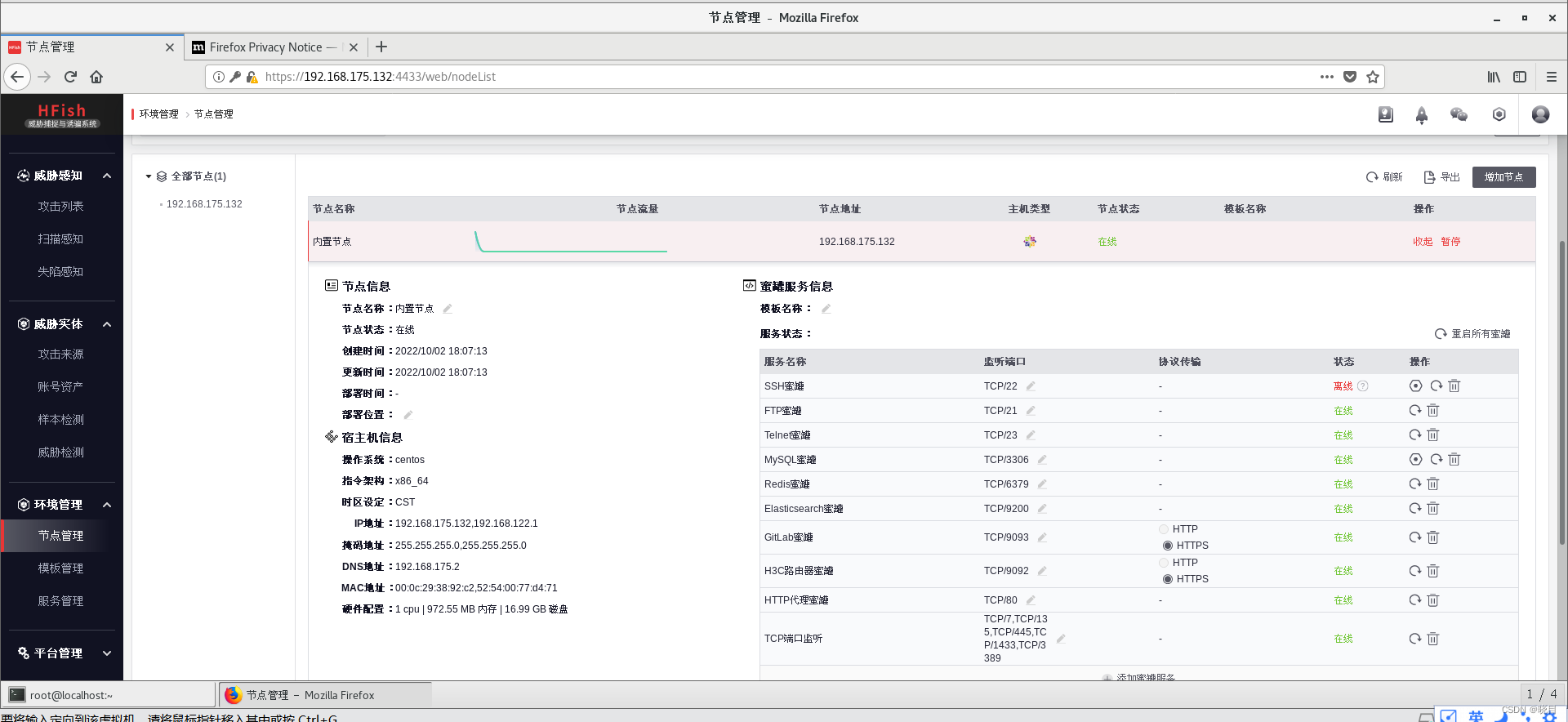Screen dimensions: 1568x722
Task: Open the WeChat icon in HFish header
Action: pos(1459,114)
